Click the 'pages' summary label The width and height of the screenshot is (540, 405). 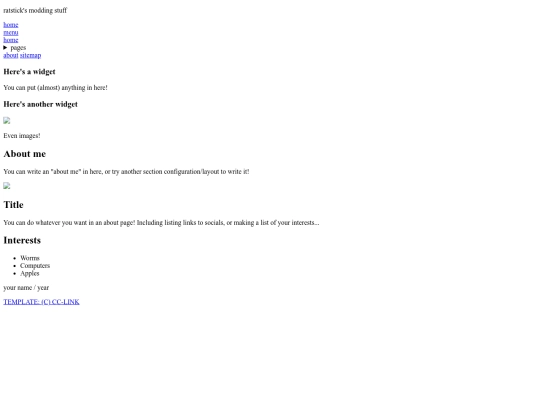coord(18,48)
